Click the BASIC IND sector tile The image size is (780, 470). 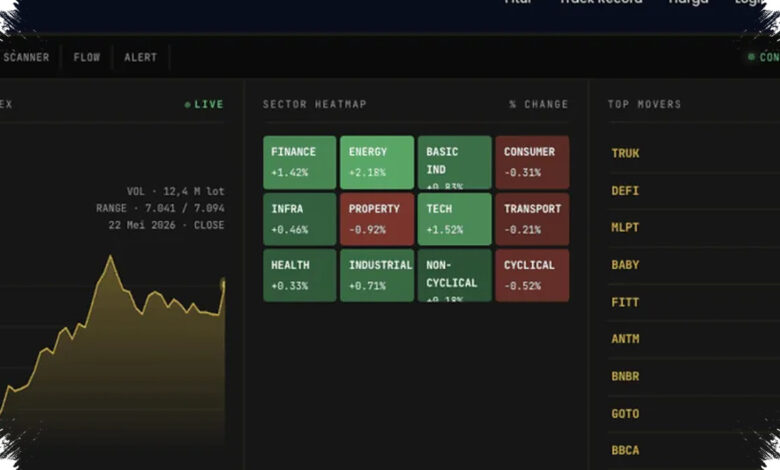coord(455,162)
